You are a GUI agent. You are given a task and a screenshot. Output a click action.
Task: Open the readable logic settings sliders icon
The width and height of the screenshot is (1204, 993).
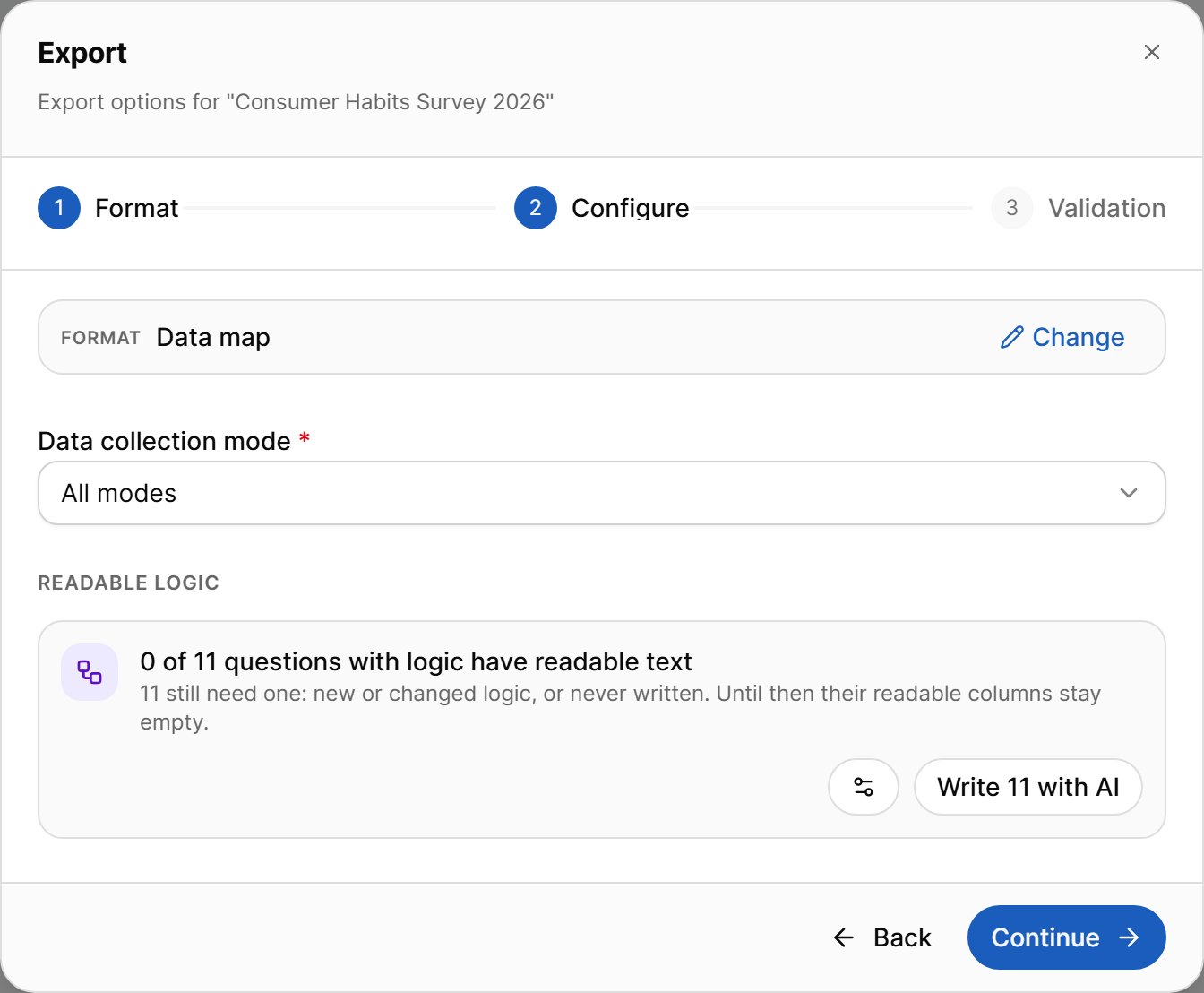click(x=864, y=787)
